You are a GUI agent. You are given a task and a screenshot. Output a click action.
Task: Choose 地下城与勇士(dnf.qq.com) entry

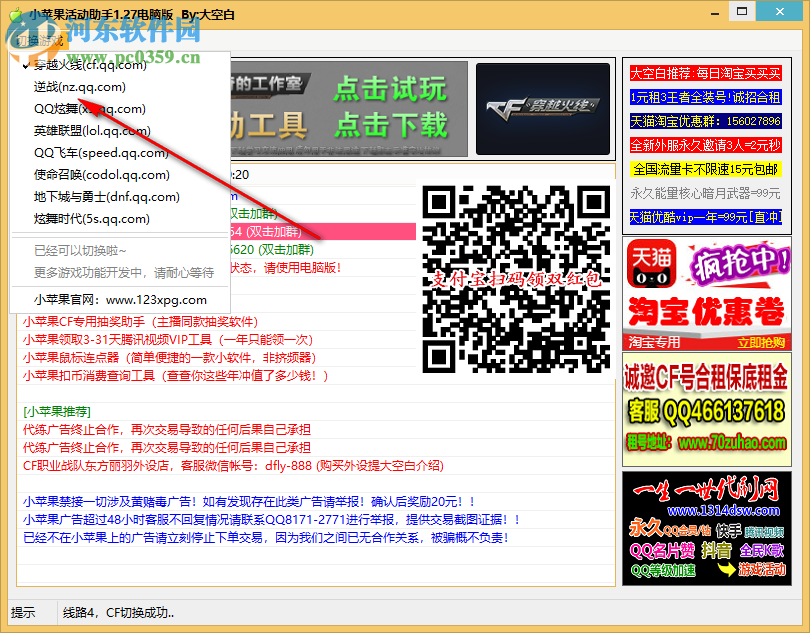(106, 197)
